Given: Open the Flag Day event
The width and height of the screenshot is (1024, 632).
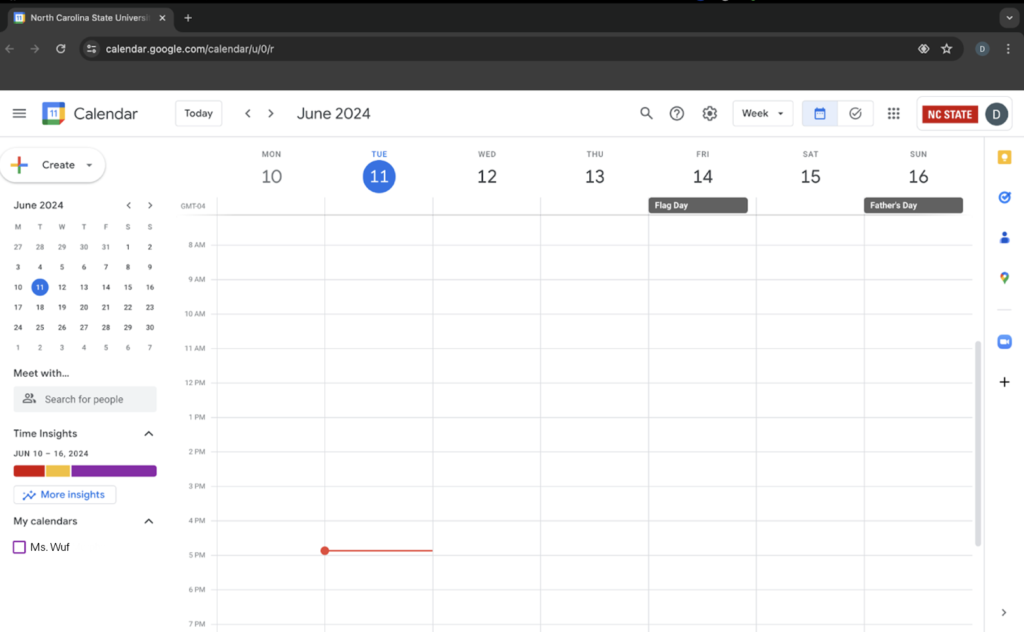Looking at the screenshot, I should coord(698,205).
